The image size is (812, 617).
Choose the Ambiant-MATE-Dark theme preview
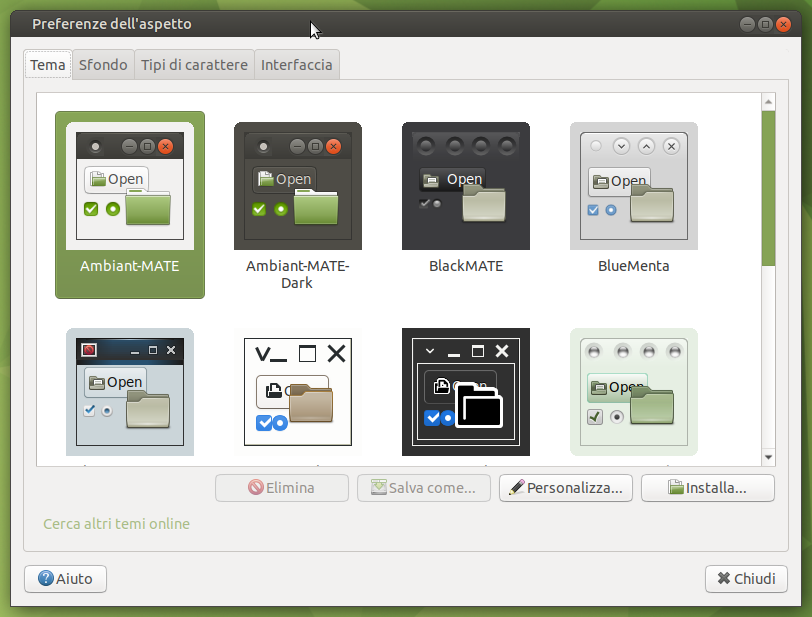pos(297,204)
